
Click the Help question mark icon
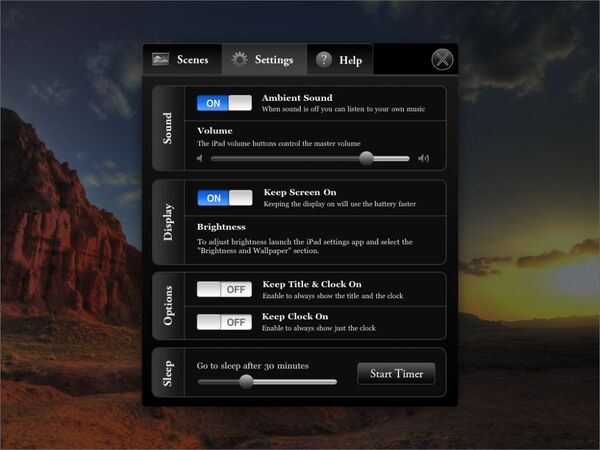(x=324, y=60)
